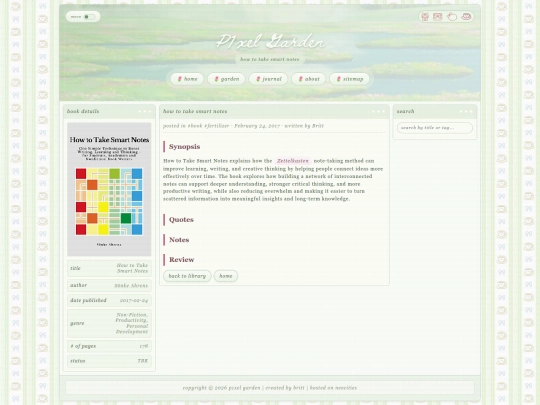Select the author row 'Sönke Ahrens'
The image size is (540, 405).
[x=109, y=285]
